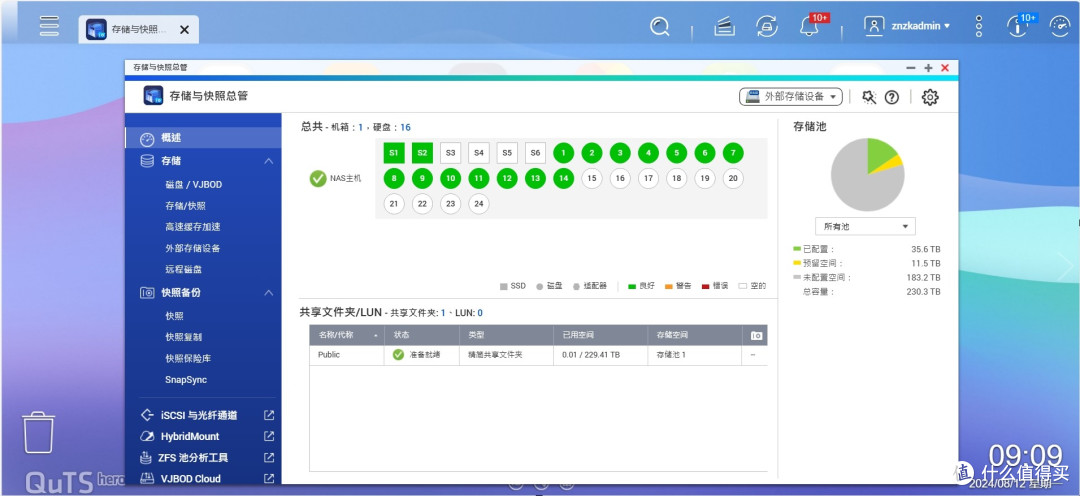
Task: Click hard disk count 16
Action: 406,127
